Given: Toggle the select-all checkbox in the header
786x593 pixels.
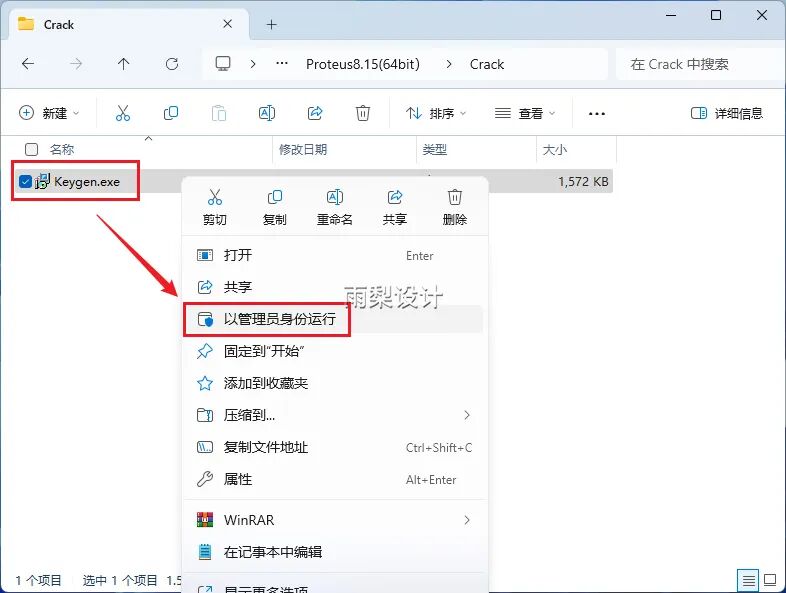Looking at the screenshot, I should pos(32,149).
